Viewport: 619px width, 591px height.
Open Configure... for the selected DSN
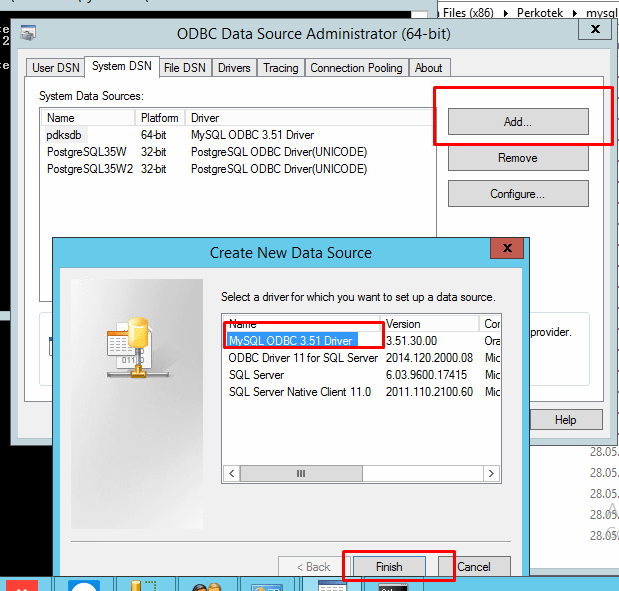tap(517, 194)
